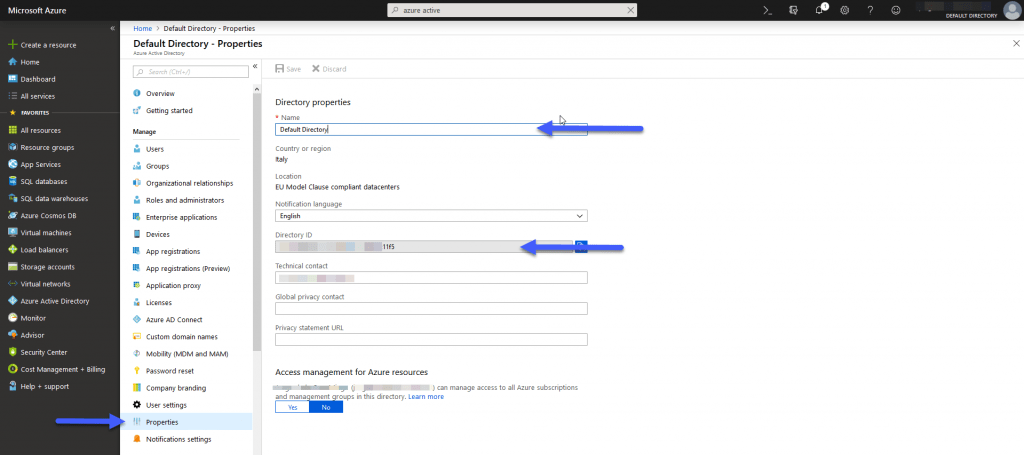Open portal settings gear
The height and width of the screenshot is (455, 1024).
click(x=844, y=10)
